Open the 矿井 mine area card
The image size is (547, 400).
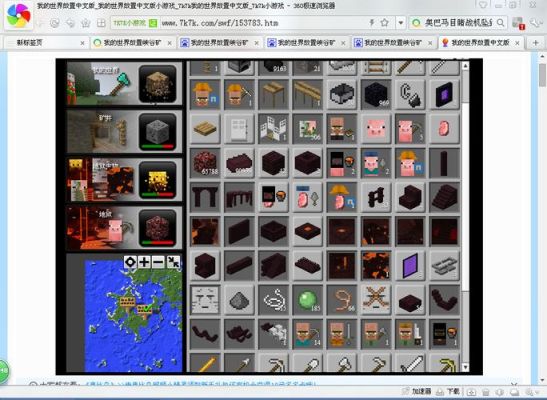(x=124, y=132)
